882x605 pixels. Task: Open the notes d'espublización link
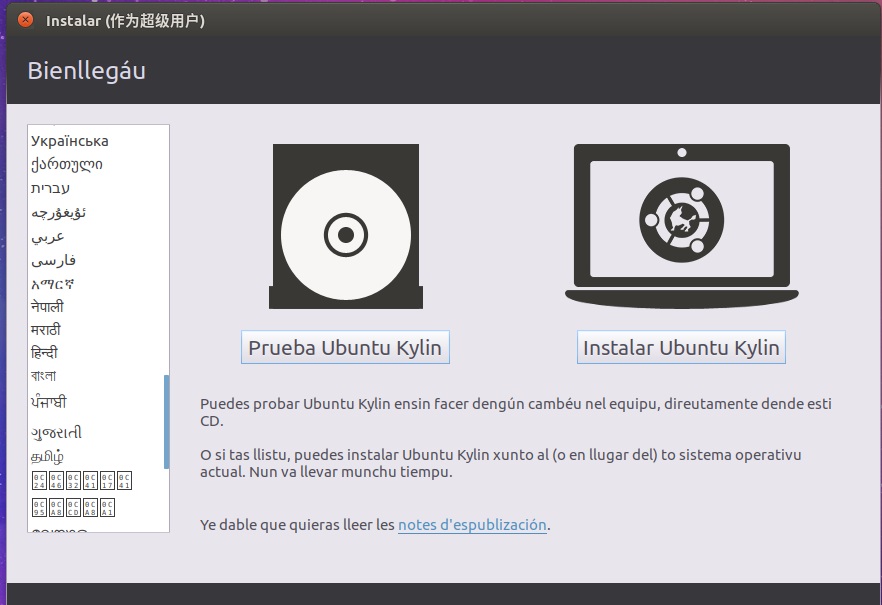tap(472, 524)
